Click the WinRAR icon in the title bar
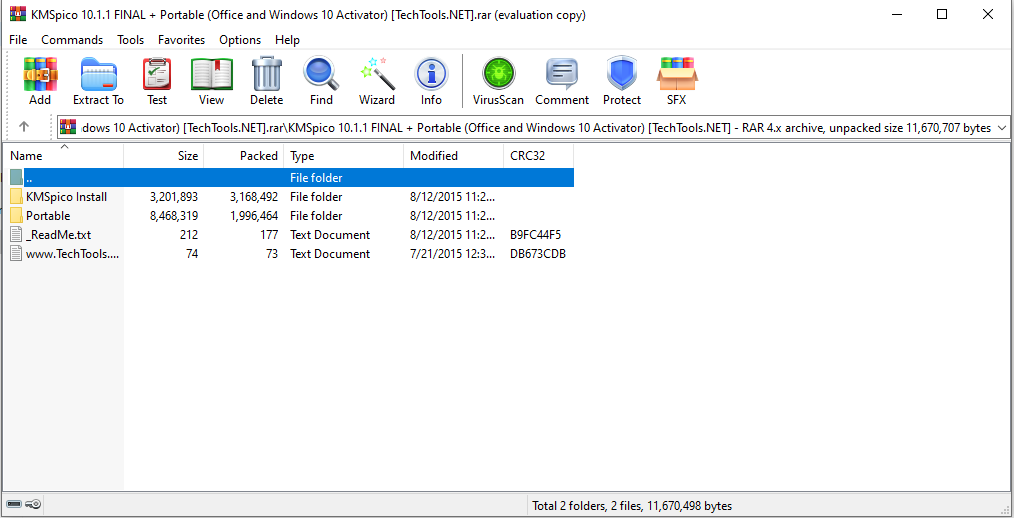The height and width of the screenshot is (518, 1014). click(x=17, y=14)
